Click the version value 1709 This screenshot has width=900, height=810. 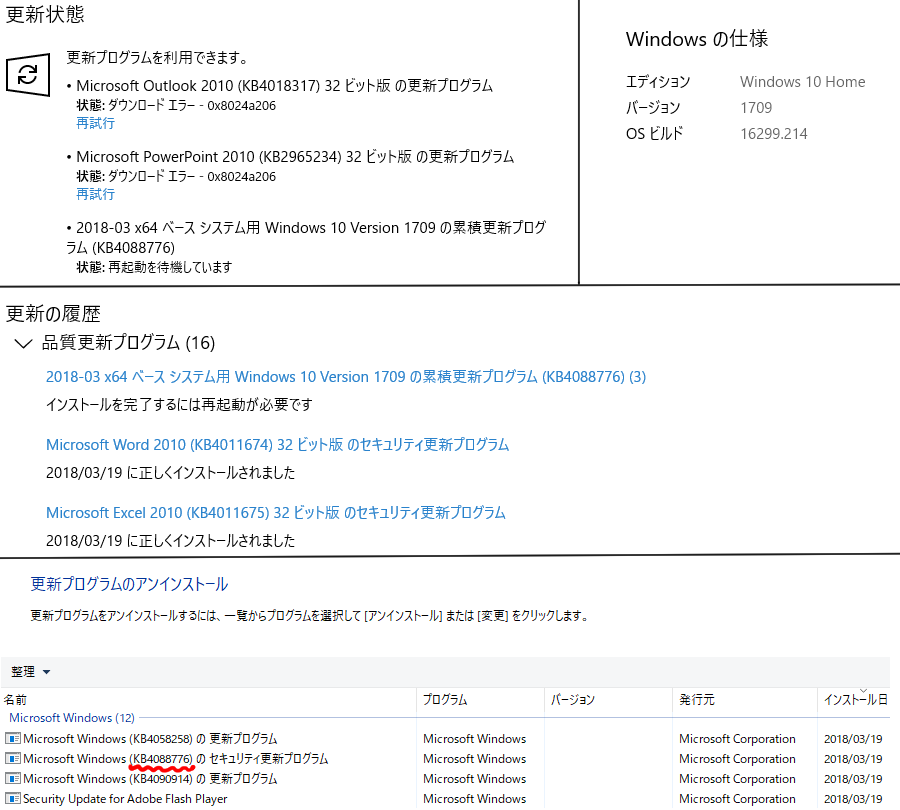point(756,108)
